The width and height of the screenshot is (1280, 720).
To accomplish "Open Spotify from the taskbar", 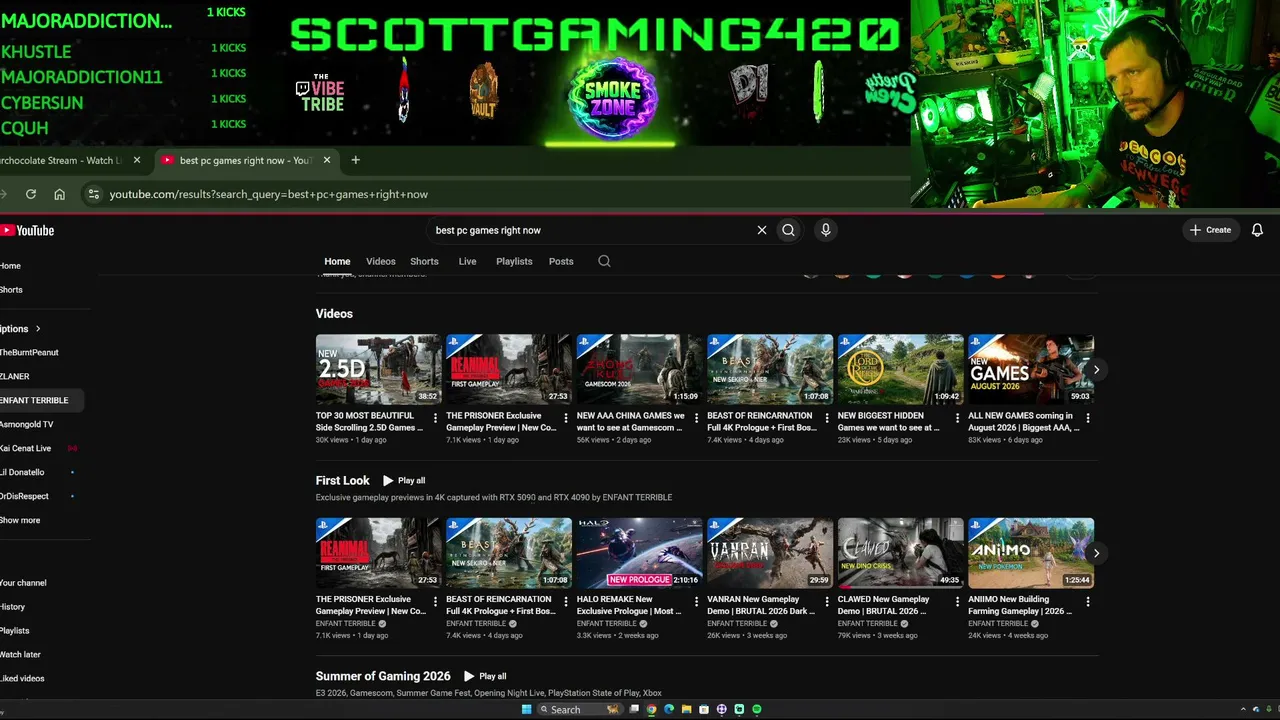I will point(757,709).
